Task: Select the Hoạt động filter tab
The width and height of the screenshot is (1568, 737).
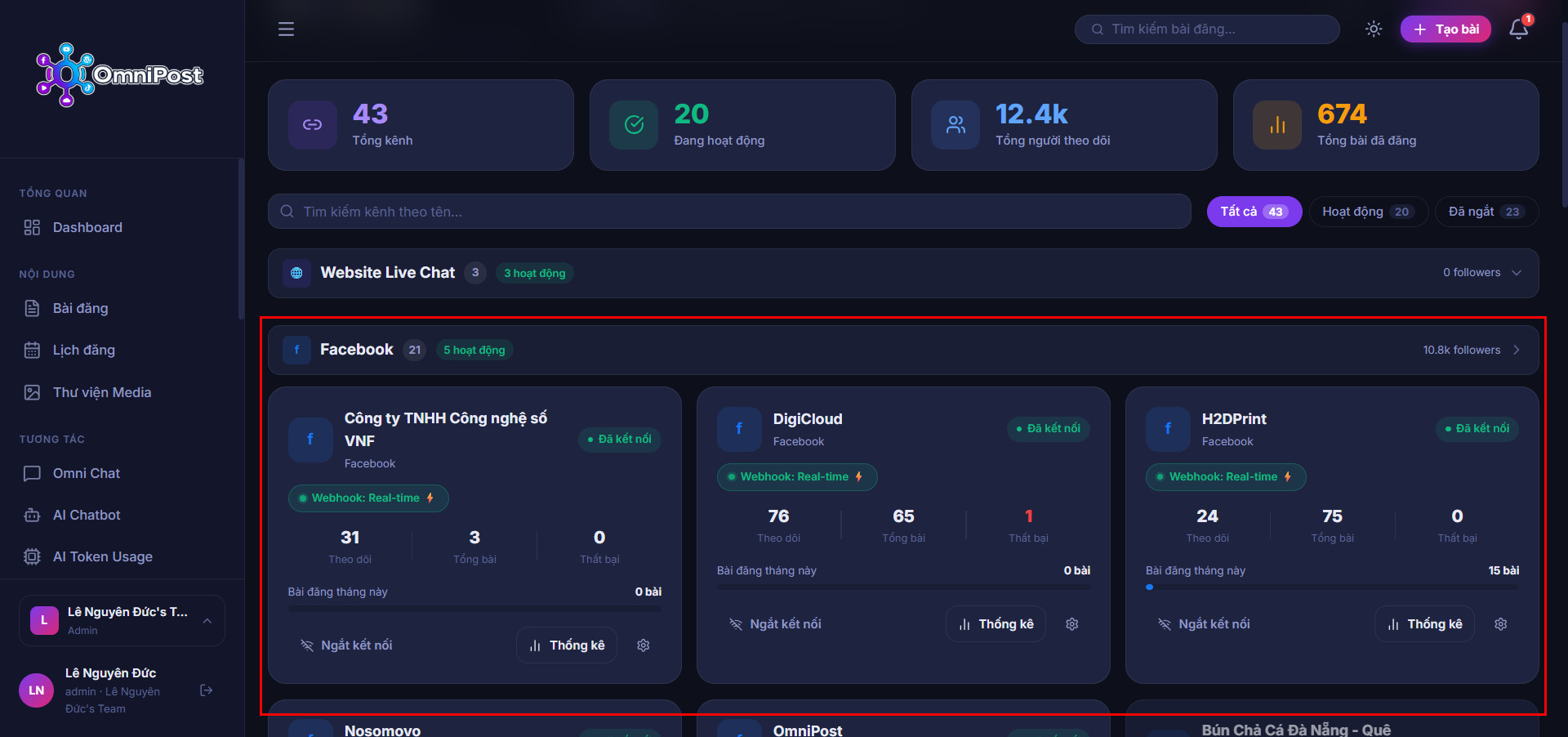Action: point(1368,212)
